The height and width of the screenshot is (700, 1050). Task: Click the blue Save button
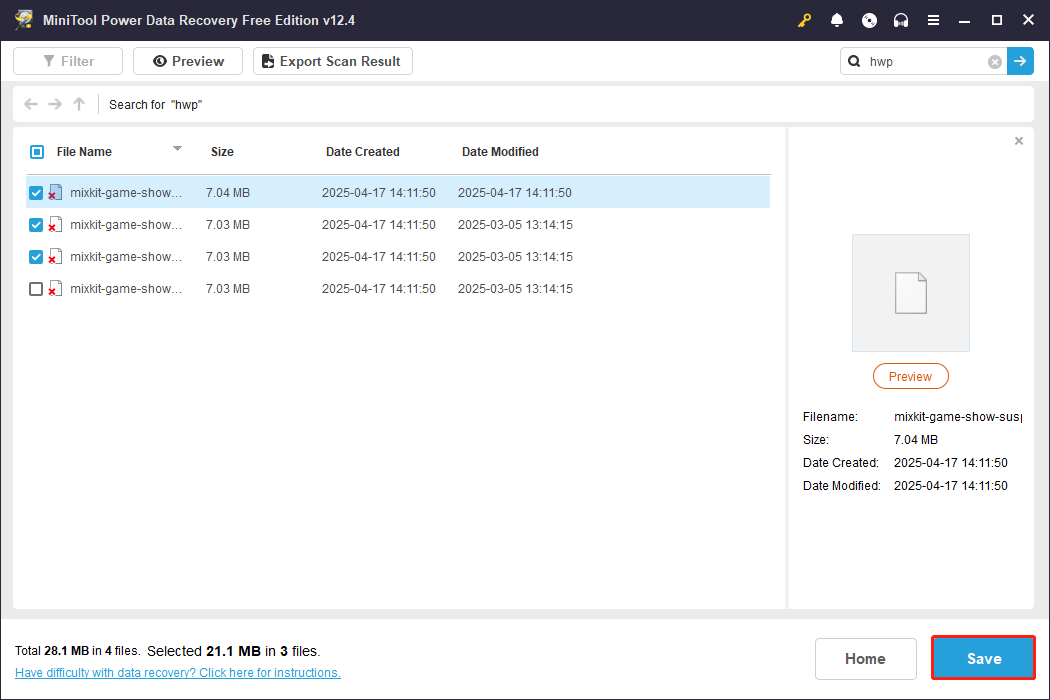(x=984, y=658)
